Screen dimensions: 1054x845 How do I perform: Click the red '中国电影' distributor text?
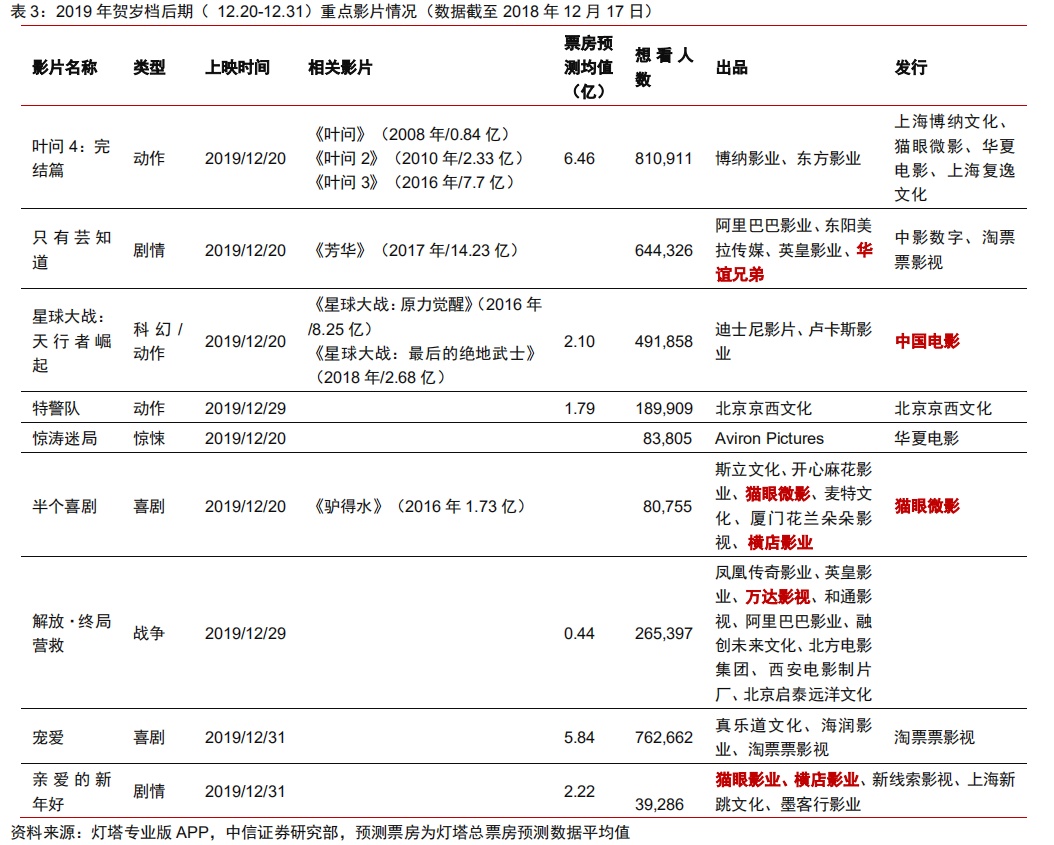click(927, 341)
